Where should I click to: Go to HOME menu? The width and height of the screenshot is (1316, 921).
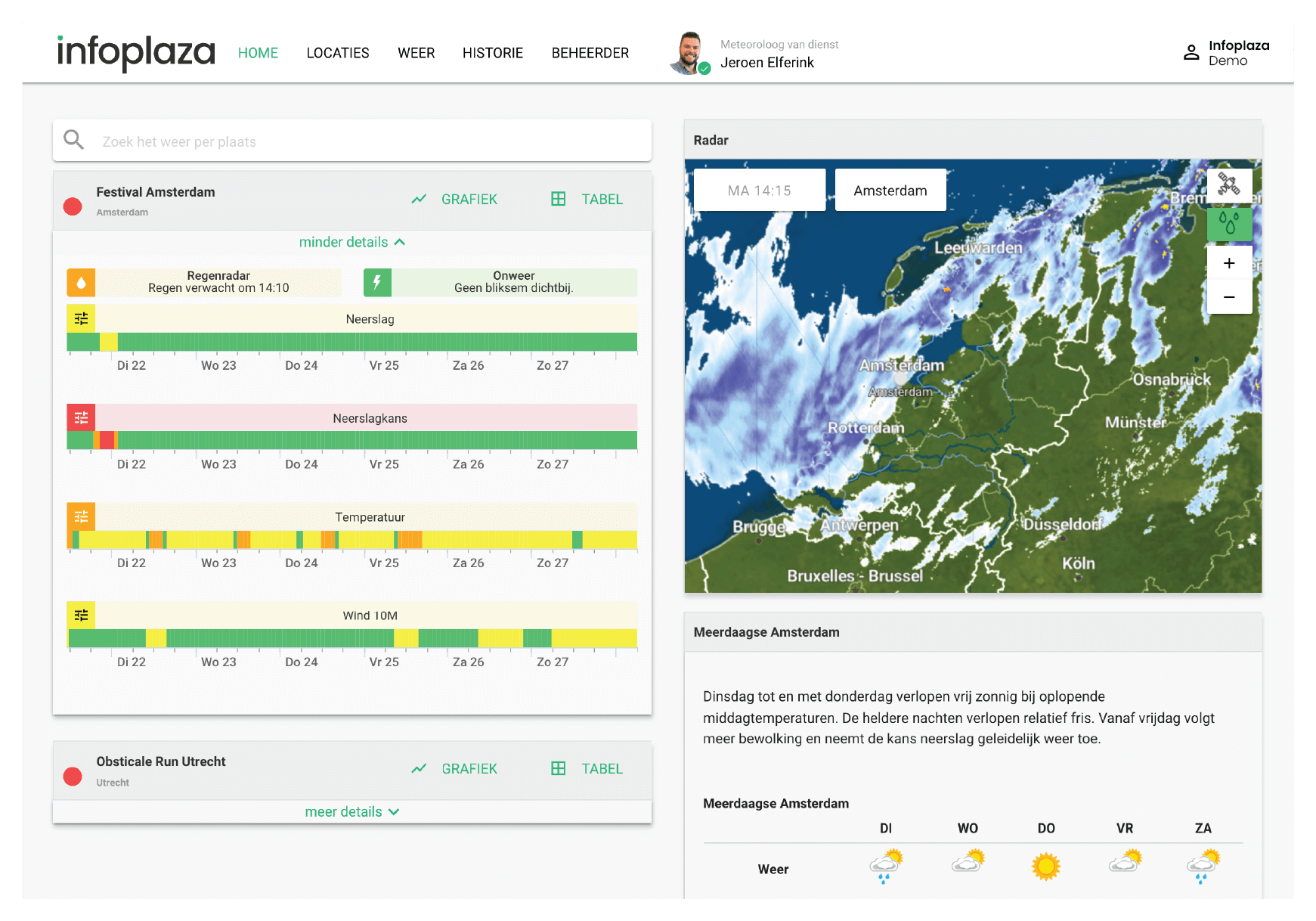pos(258,53)
